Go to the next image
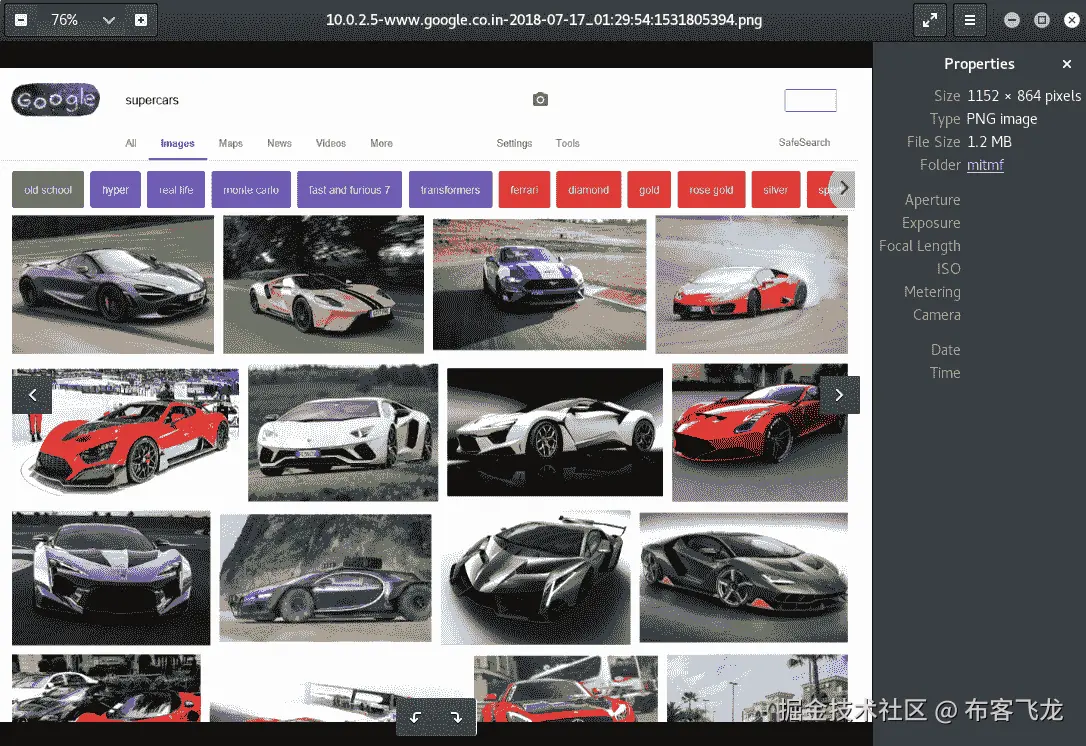The width and height of the screenshot is (1086, 746). (x=839, y=395)
